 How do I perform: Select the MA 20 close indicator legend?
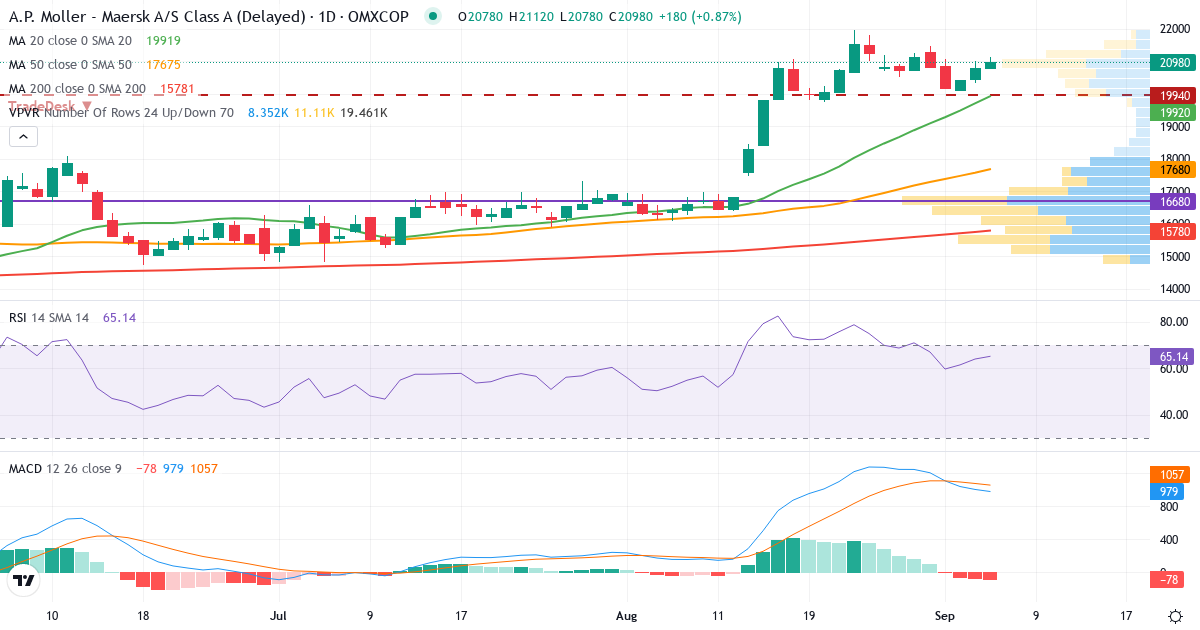[x=70, y=41]
